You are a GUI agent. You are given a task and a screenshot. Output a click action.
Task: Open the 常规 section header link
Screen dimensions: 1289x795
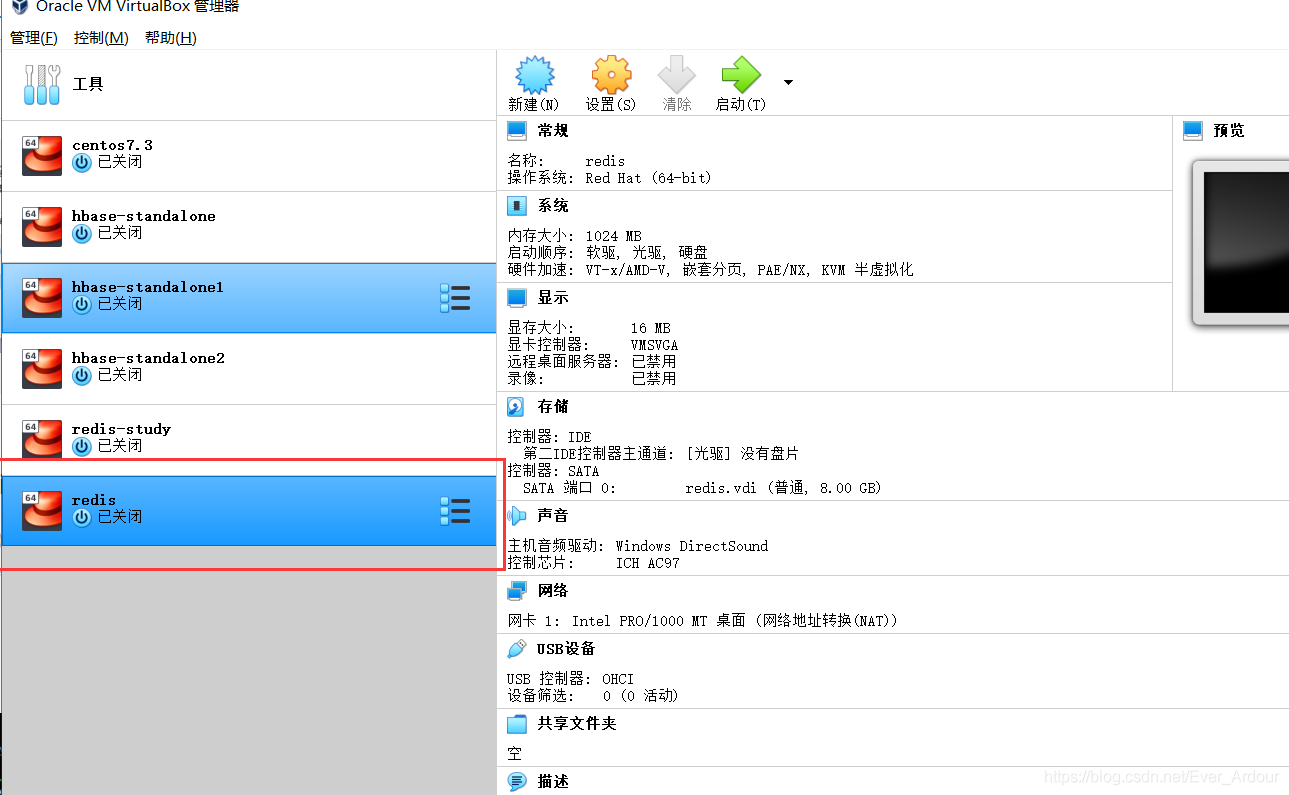tap(553, 131)
